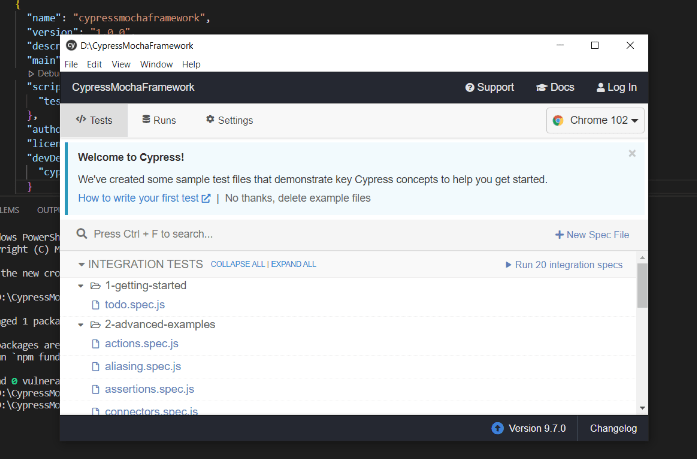Click the file icon beside actions.spec.js
The image size is (697, 459).
pyautogui.click(x=95, y=344)
